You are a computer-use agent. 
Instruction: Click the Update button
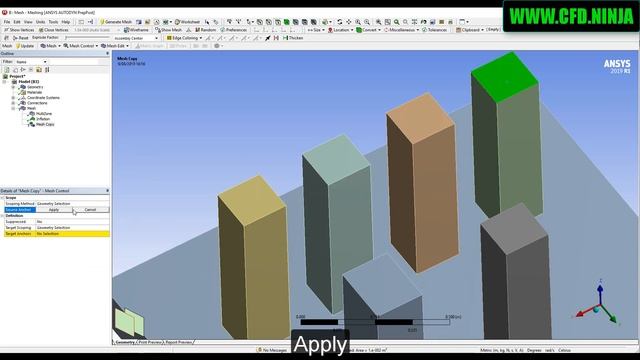tap(25, 46)
